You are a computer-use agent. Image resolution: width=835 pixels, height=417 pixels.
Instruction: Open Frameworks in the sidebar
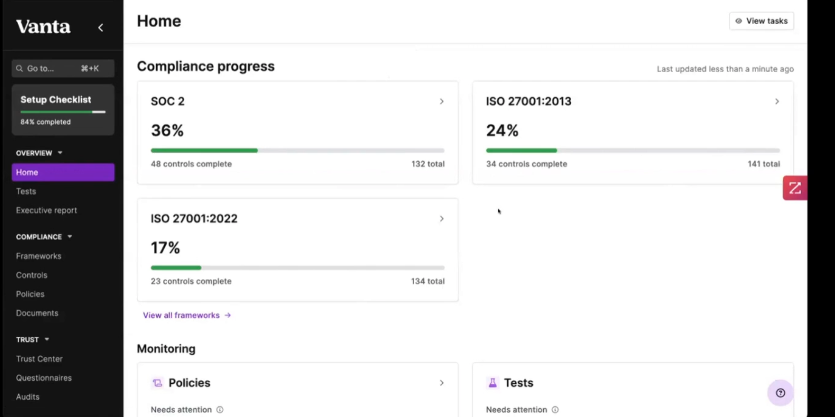(x=38, y=256)
